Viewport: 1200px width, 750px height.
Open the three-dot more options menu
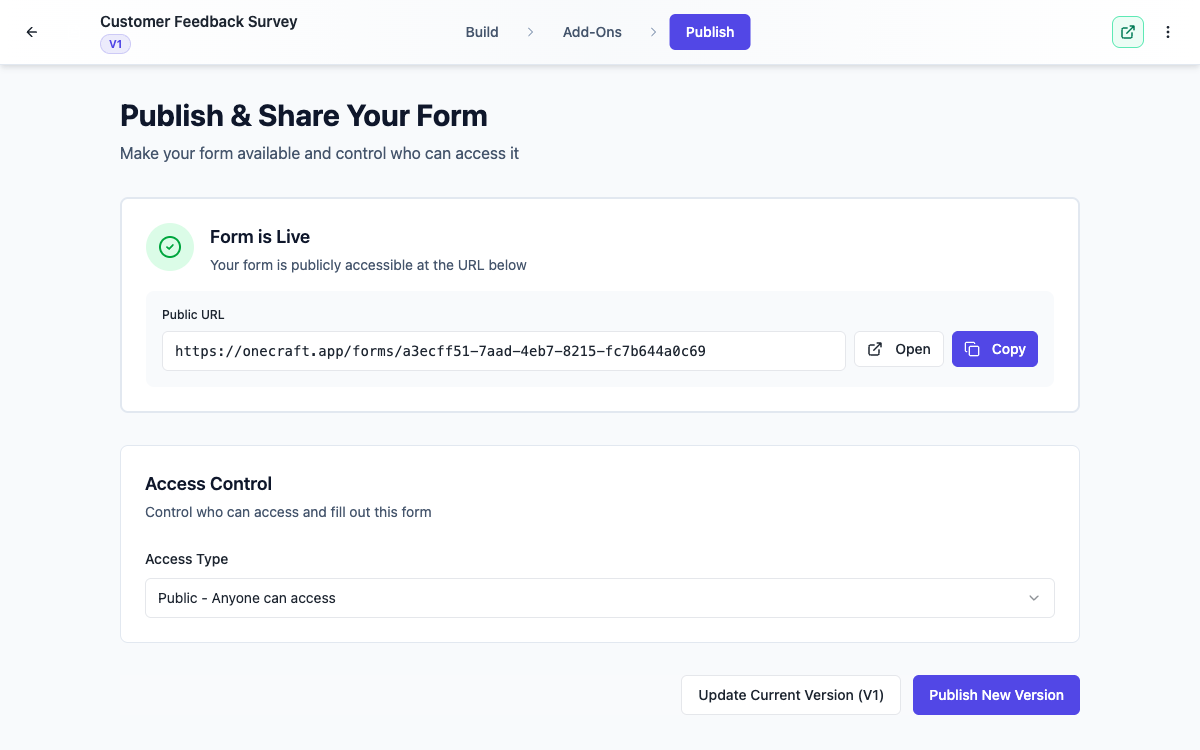point(1168,32)
